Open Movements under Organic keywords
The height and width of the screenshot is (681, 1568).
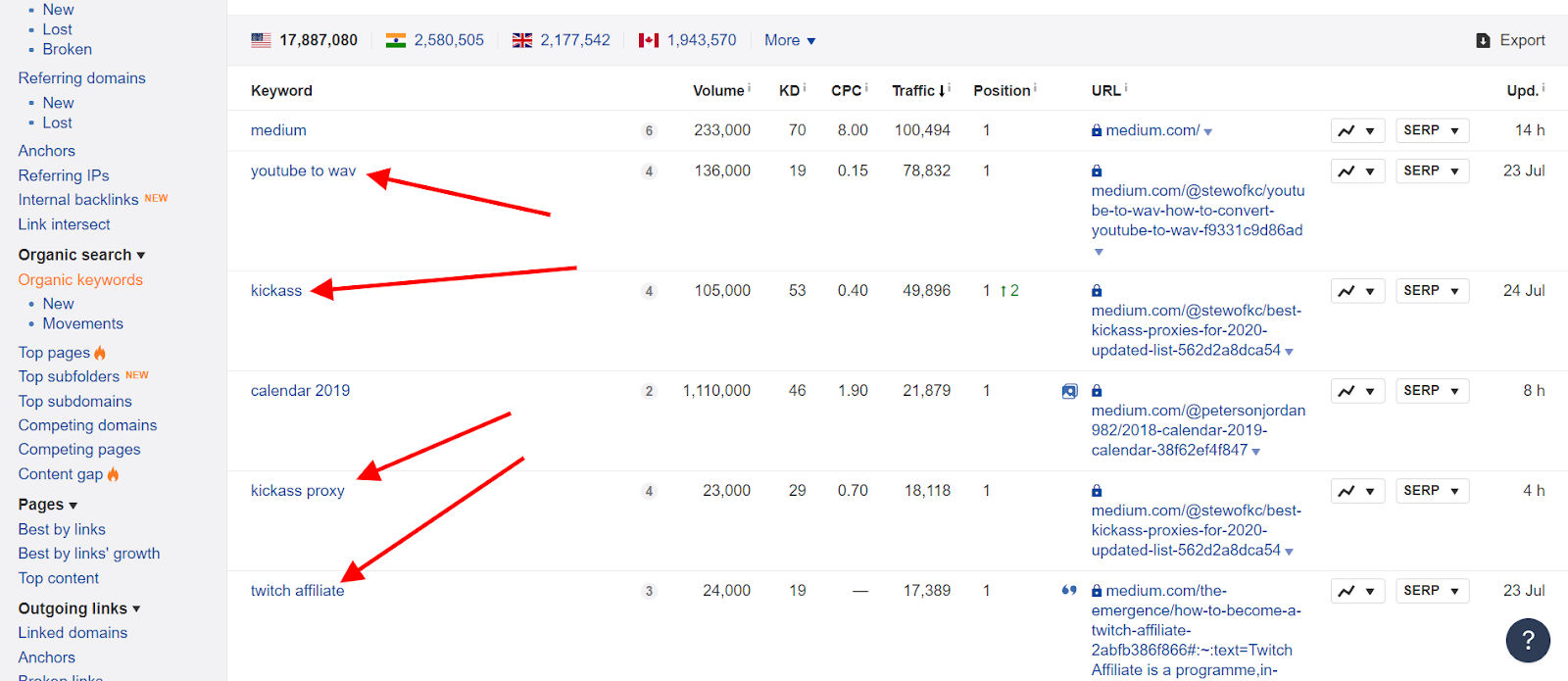[82, 323]
